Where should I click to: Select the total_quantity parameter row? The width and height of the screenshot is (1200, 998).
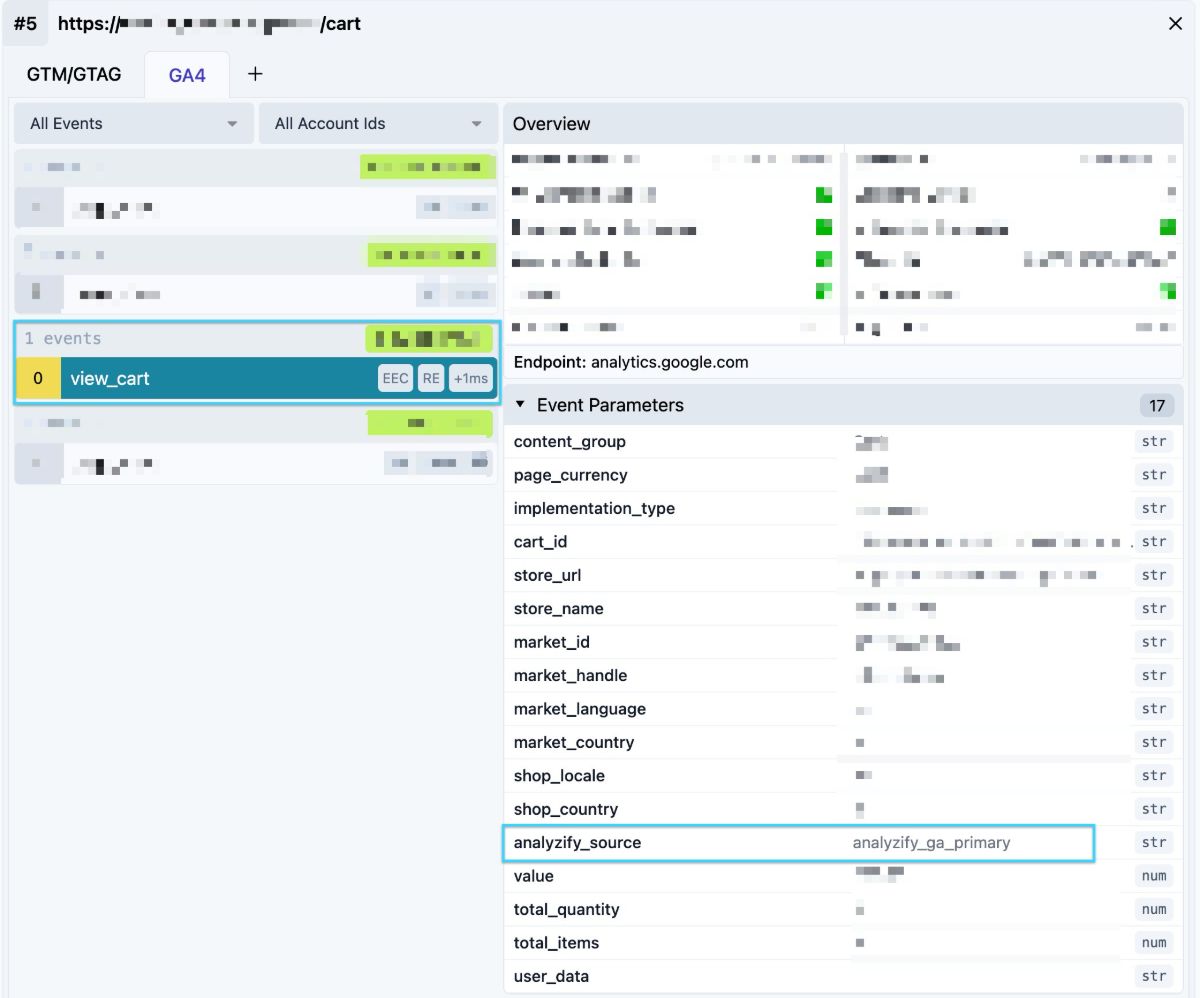point(843,909)
